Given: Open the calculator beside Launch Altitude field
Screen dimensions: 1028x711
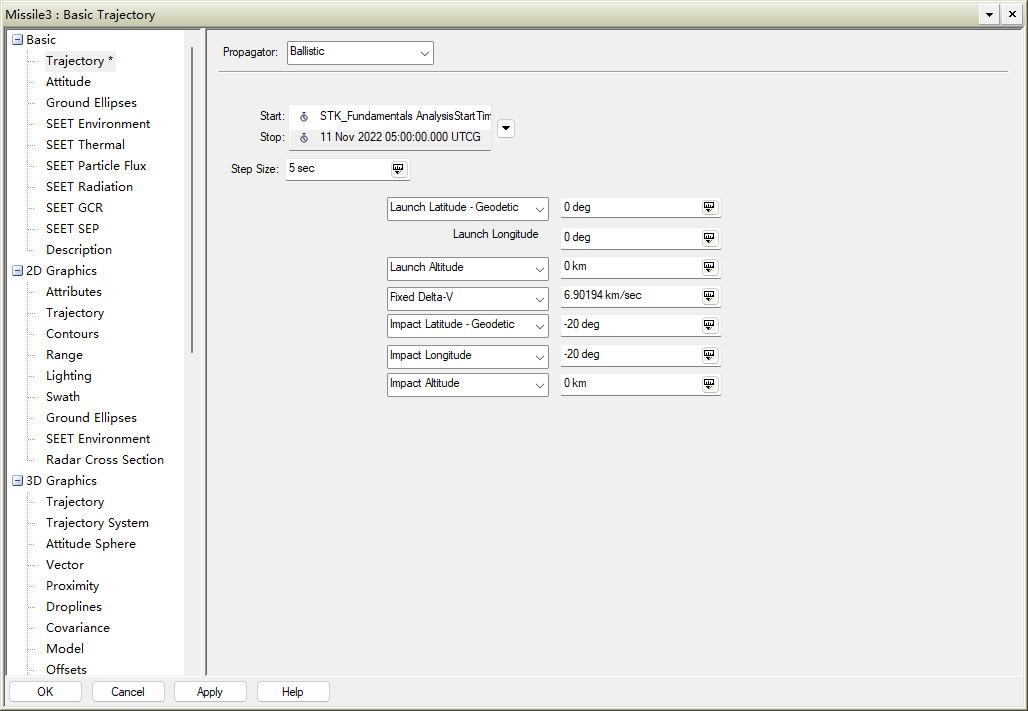Looking at the screenshot, I should pyautogui.click(x=709, y=266).
